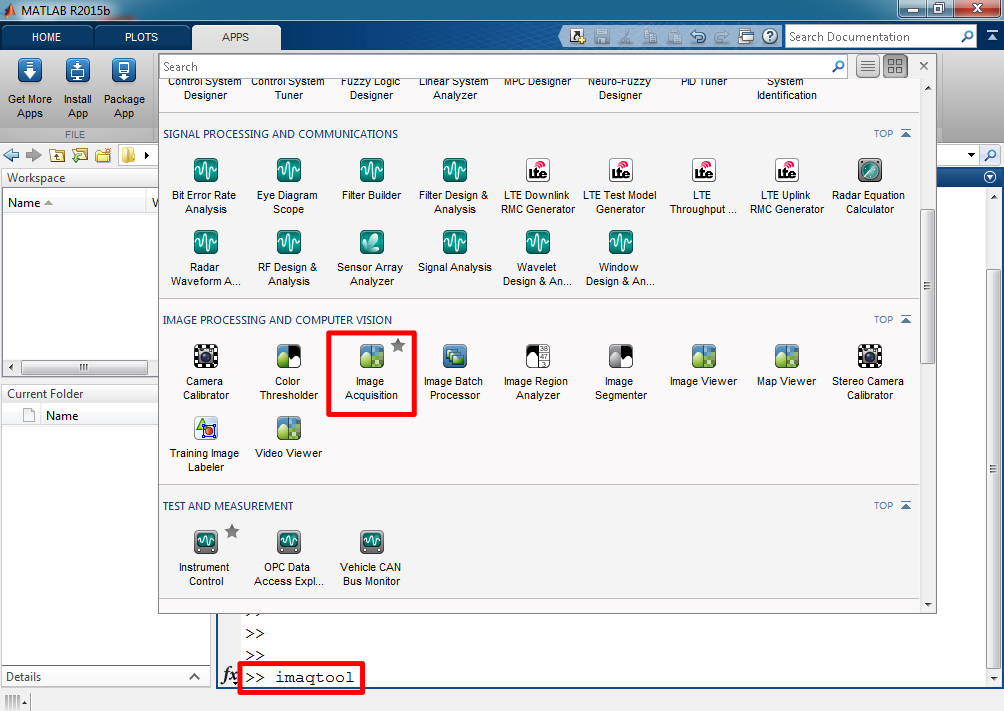Switch apps gallery to list view
This screenshot has height=711, width=1004.
point(868,66)
